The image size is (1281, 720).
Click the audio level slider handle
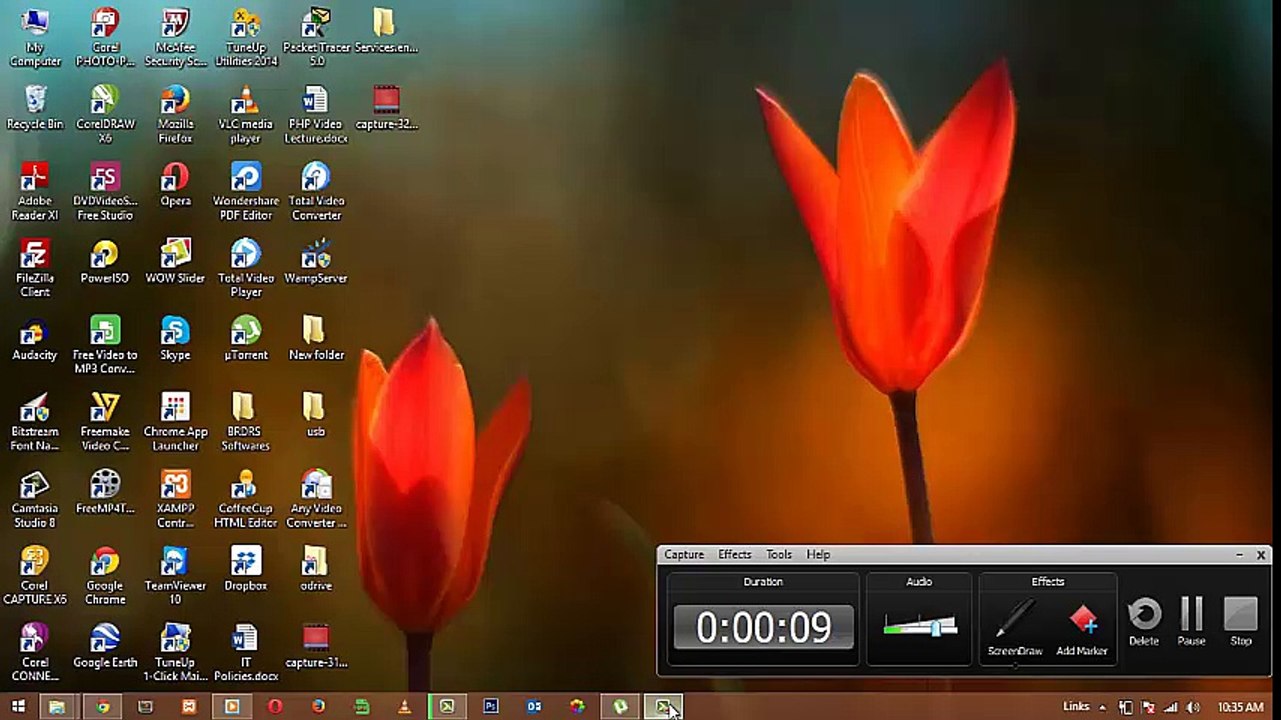tap(935, 627)
